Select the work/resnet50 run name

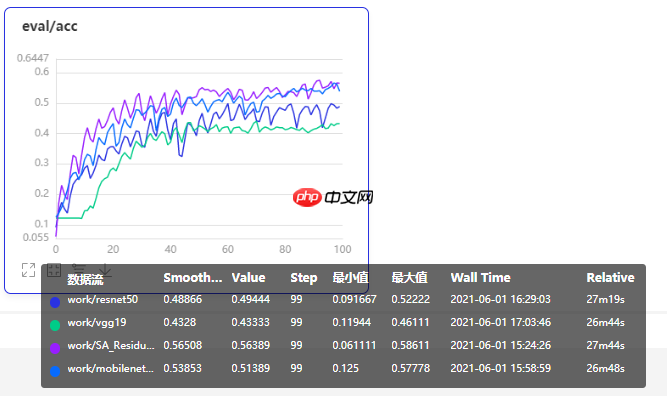(103, 299)
